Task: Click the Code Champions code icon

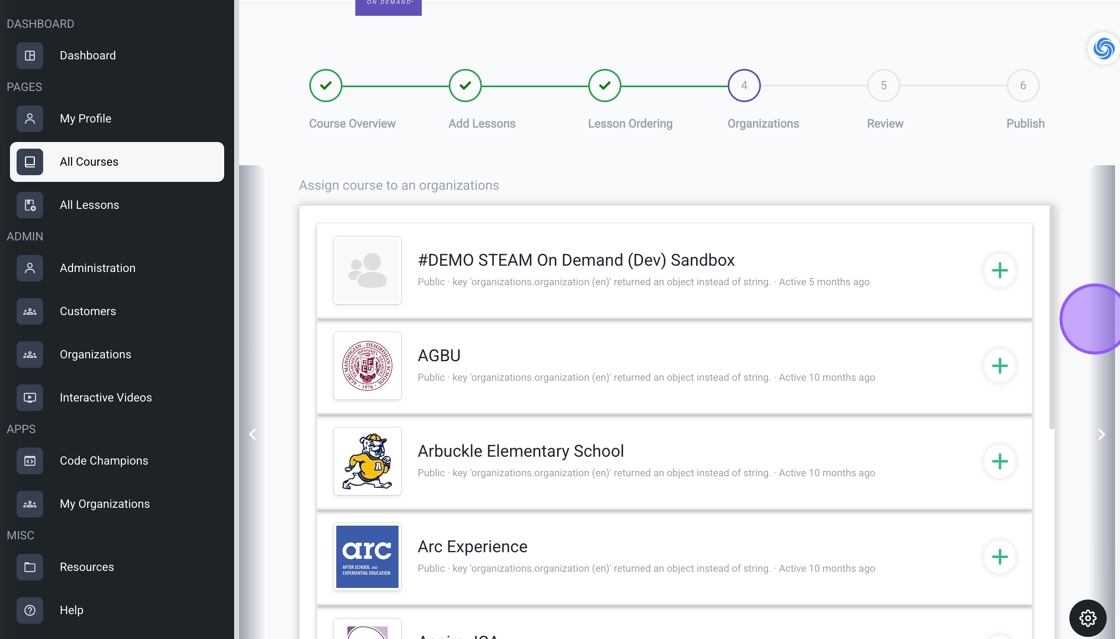Action: pyautogui.click(x=30, y=461)
